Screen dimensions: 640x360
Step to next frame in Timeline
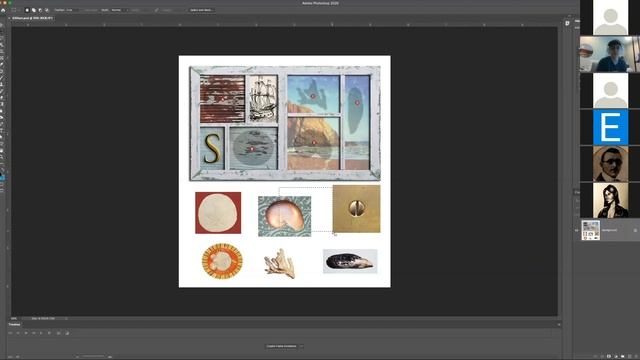[33, 333]
